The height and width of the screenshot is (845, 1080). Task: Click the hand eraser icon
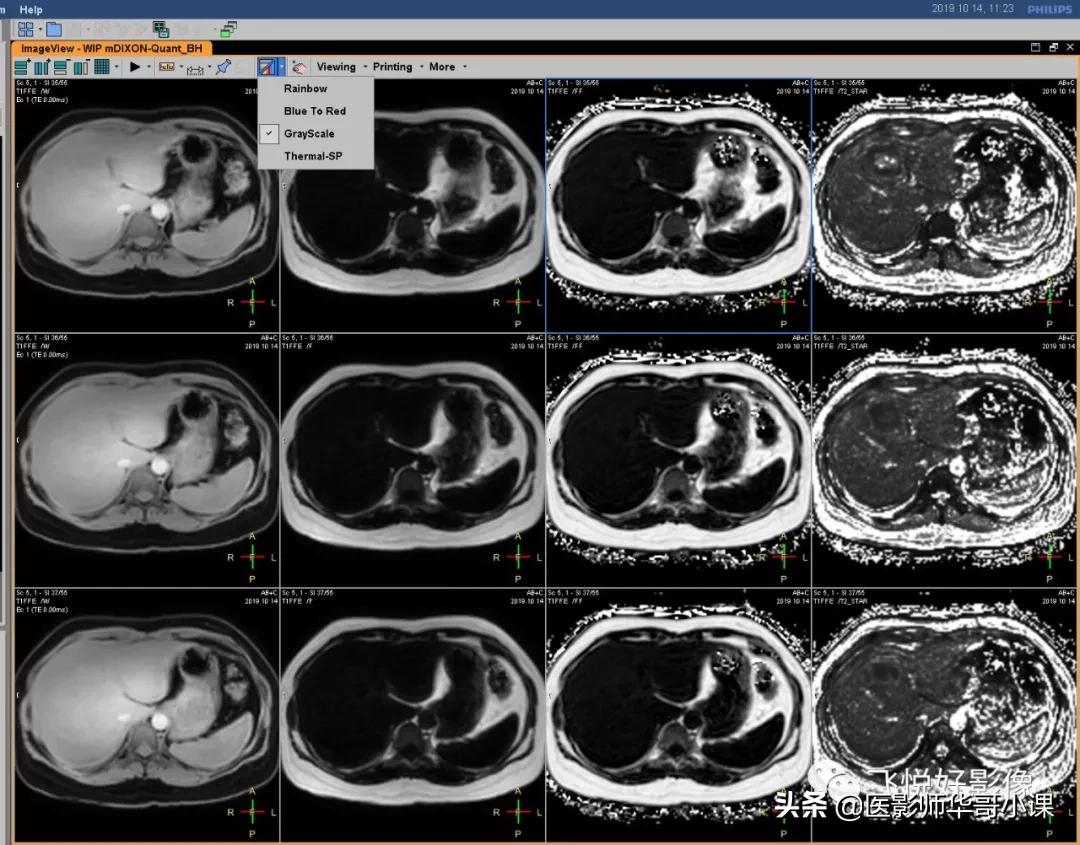coord(298,67)
